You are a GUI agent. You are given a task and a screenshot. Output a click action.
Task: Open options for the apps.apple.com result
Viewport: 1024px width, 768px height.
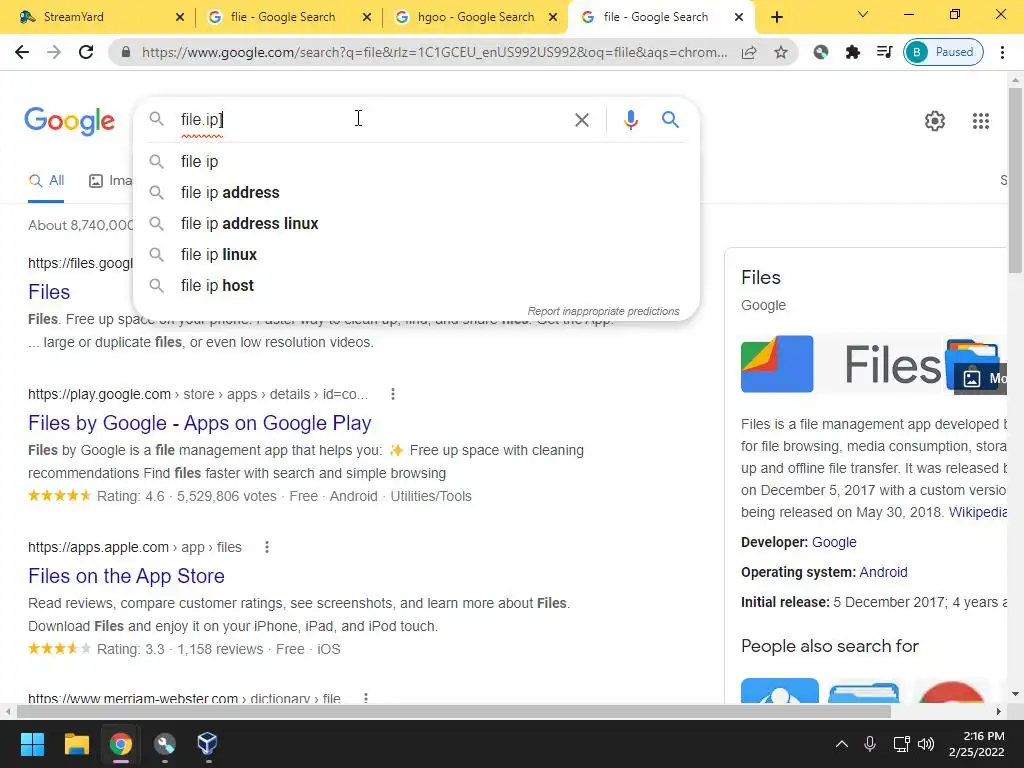(x=266, y=547)
